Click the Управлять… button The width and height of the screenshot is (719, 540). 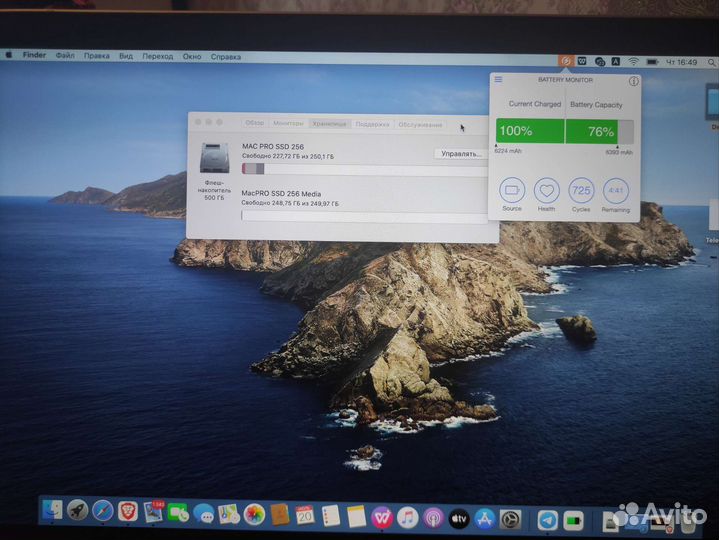[x=460, y=154]
